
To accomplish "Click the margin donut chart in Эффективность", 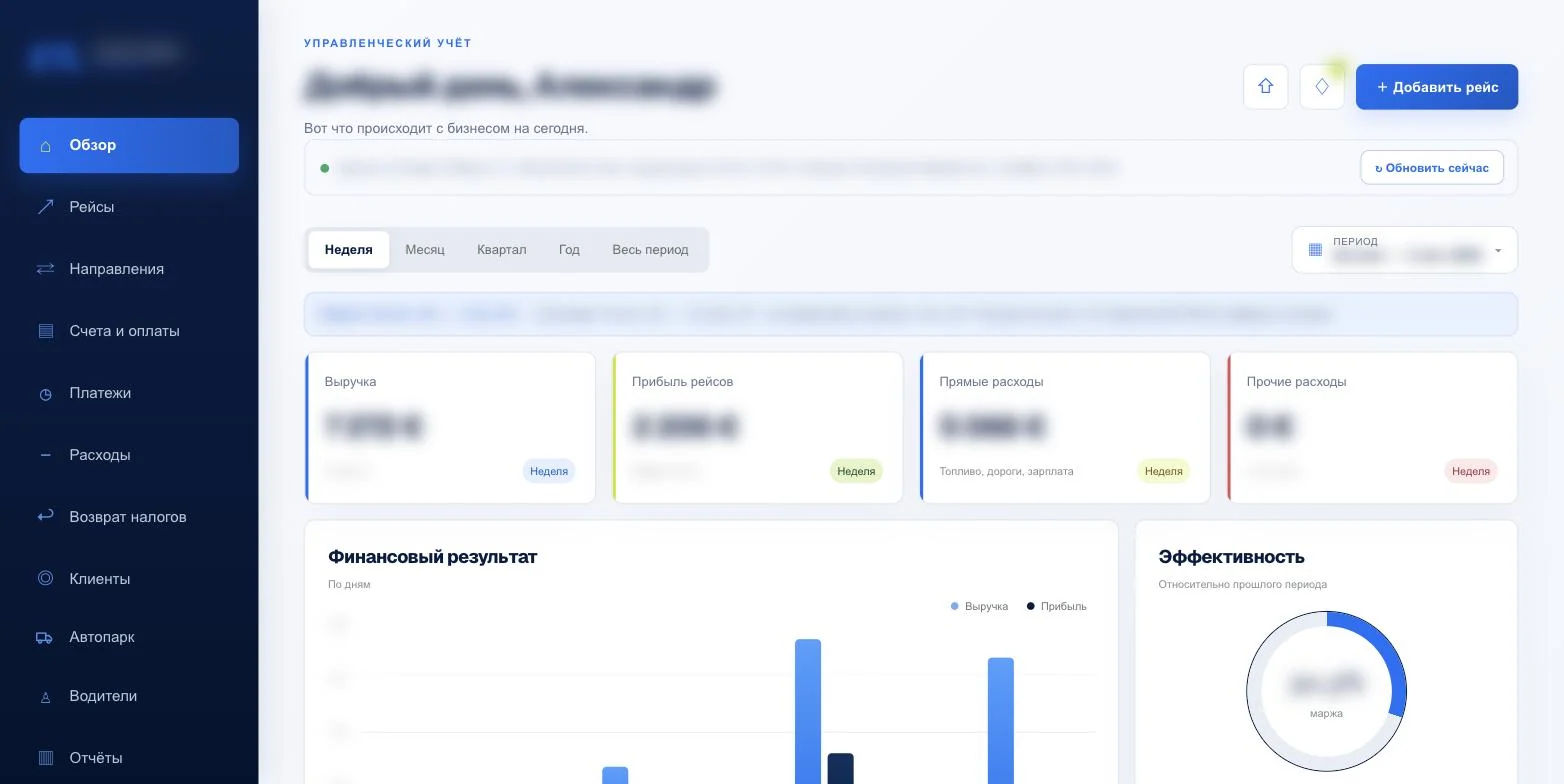I will (1326, 691).
